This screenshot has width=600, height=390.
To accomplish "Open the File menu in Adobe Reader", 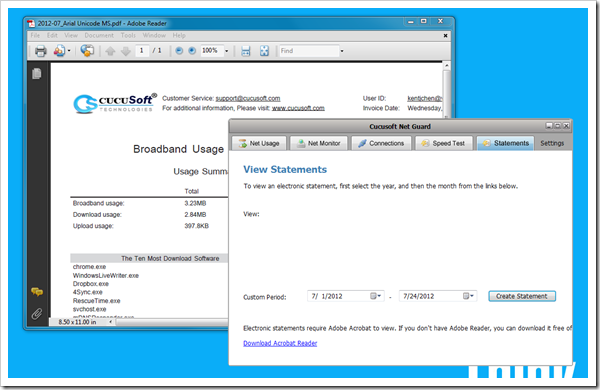I will coord(35,35).
